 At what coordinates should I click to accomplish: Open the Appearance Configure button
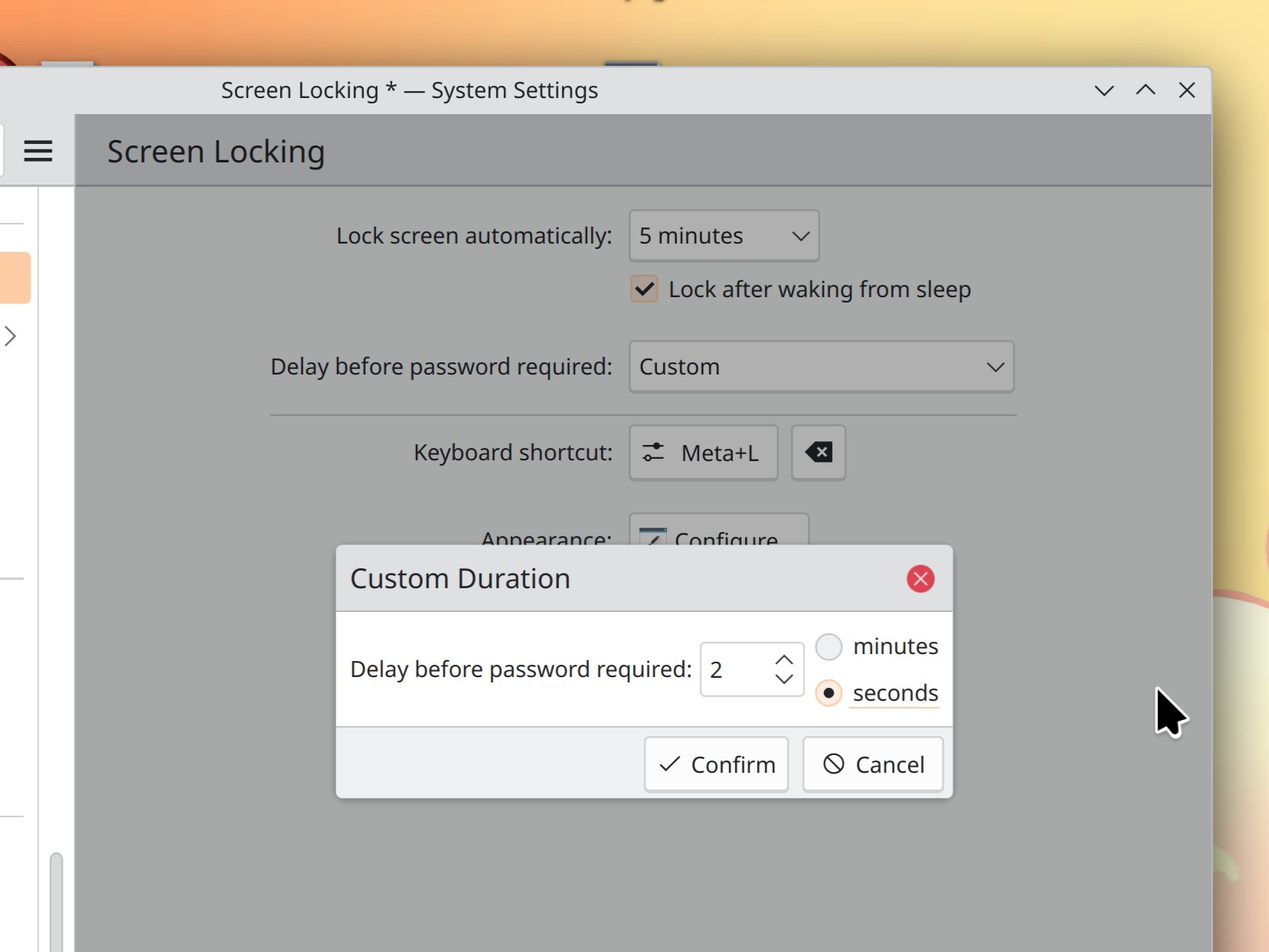click(x=718, y=531)
